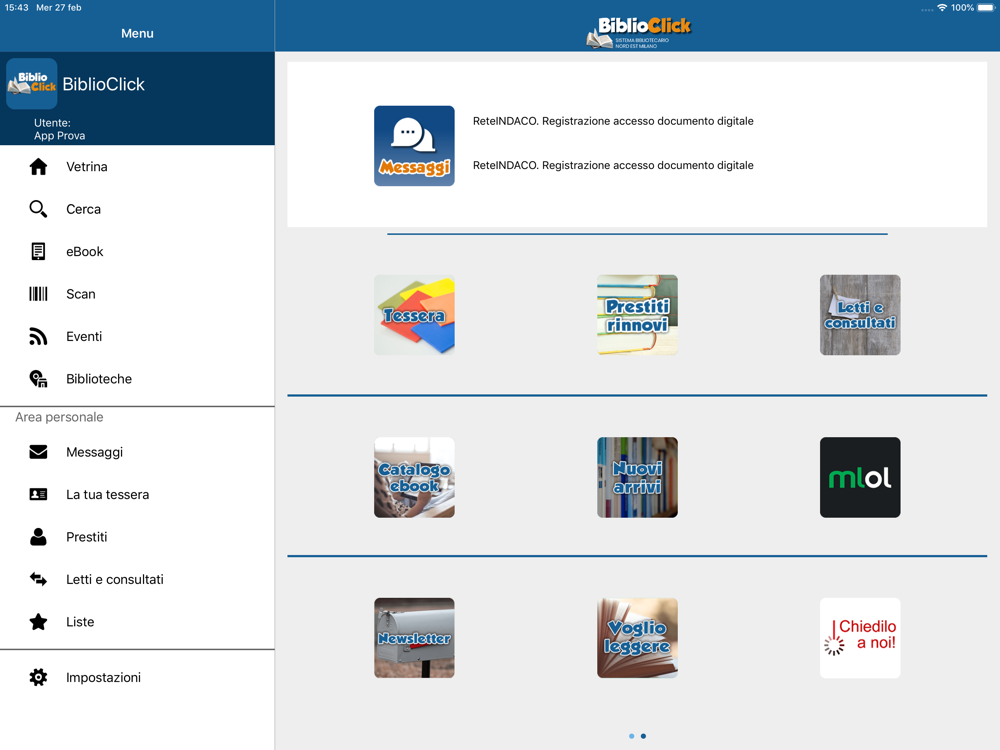1000x750 pixels.
Task: Choose Scan in the side menu
Action: [137, 294]
